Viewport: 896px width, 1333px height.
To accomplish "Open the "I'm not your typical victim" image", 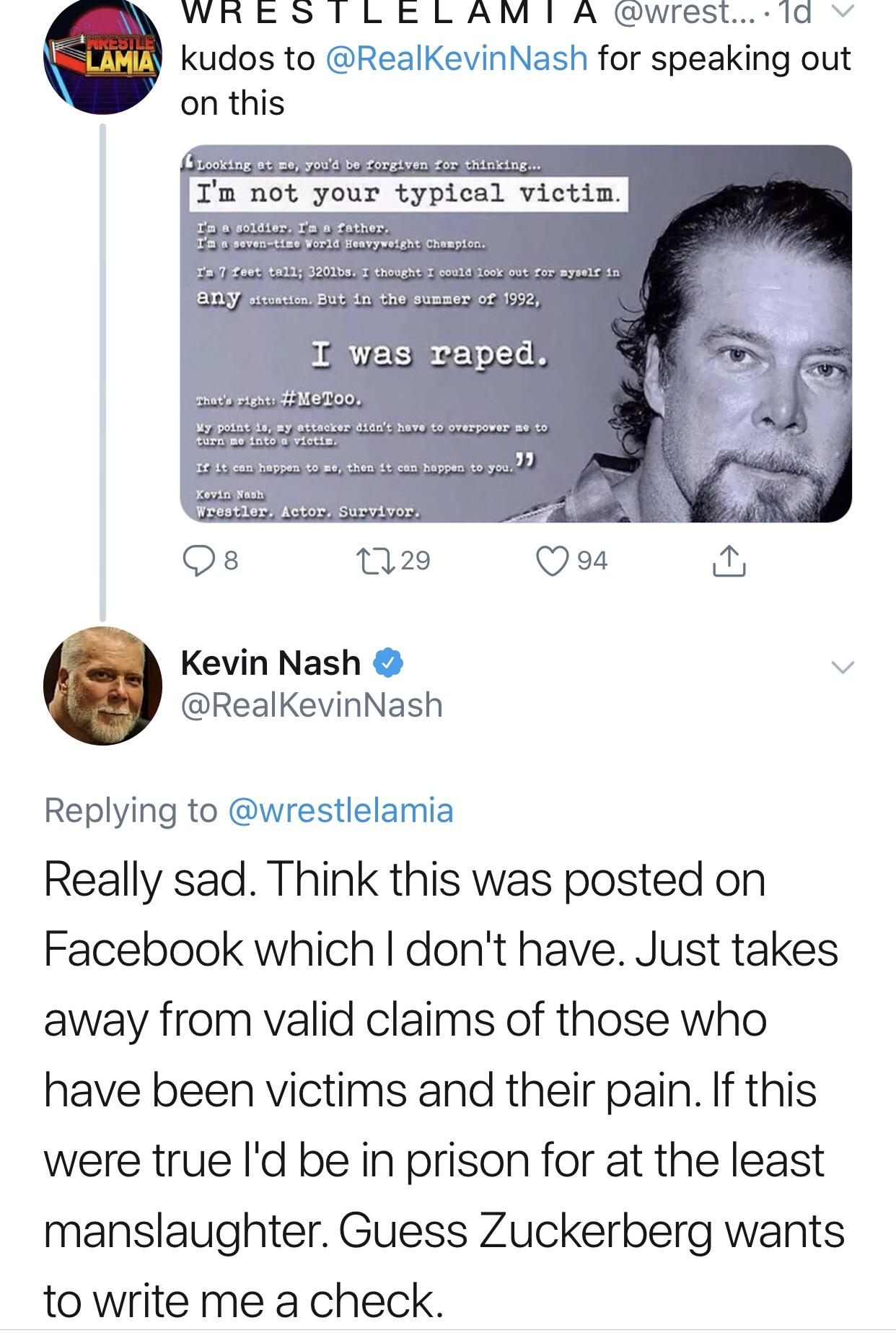I will tap(515, 333).
